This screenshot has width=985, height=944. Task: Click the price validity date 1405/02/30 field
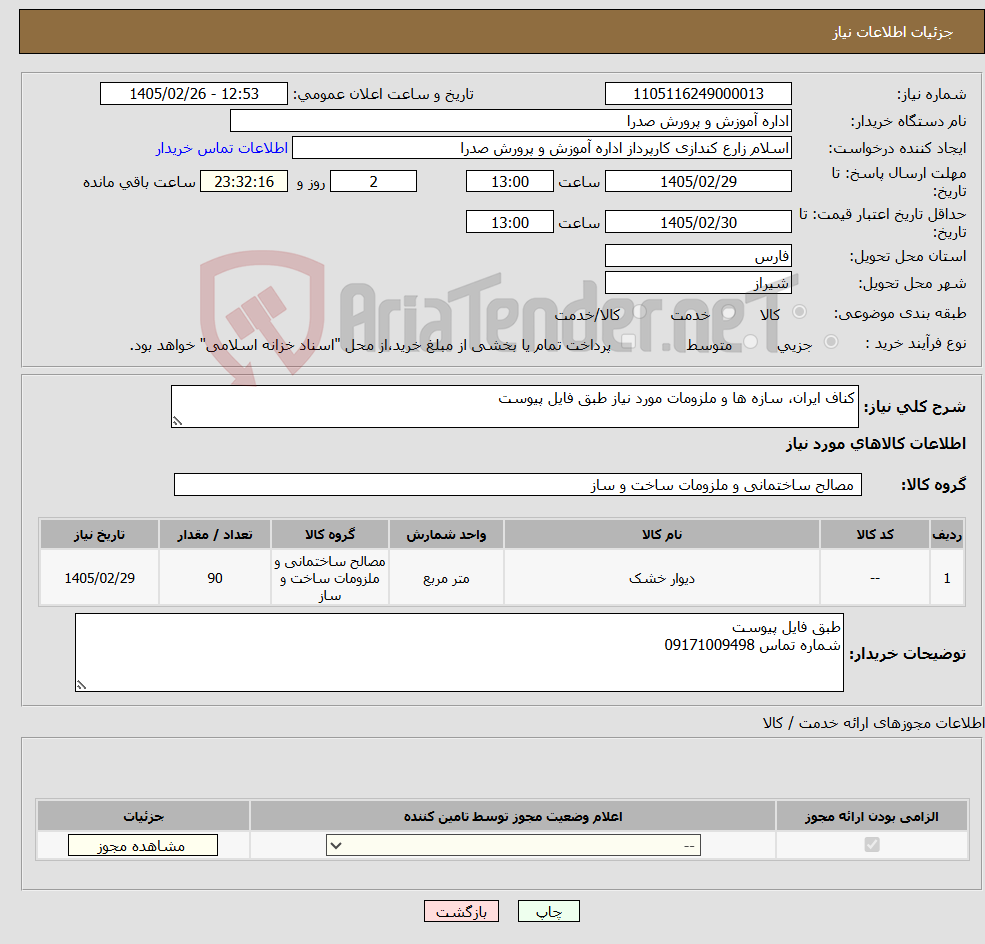coord(698,222)
